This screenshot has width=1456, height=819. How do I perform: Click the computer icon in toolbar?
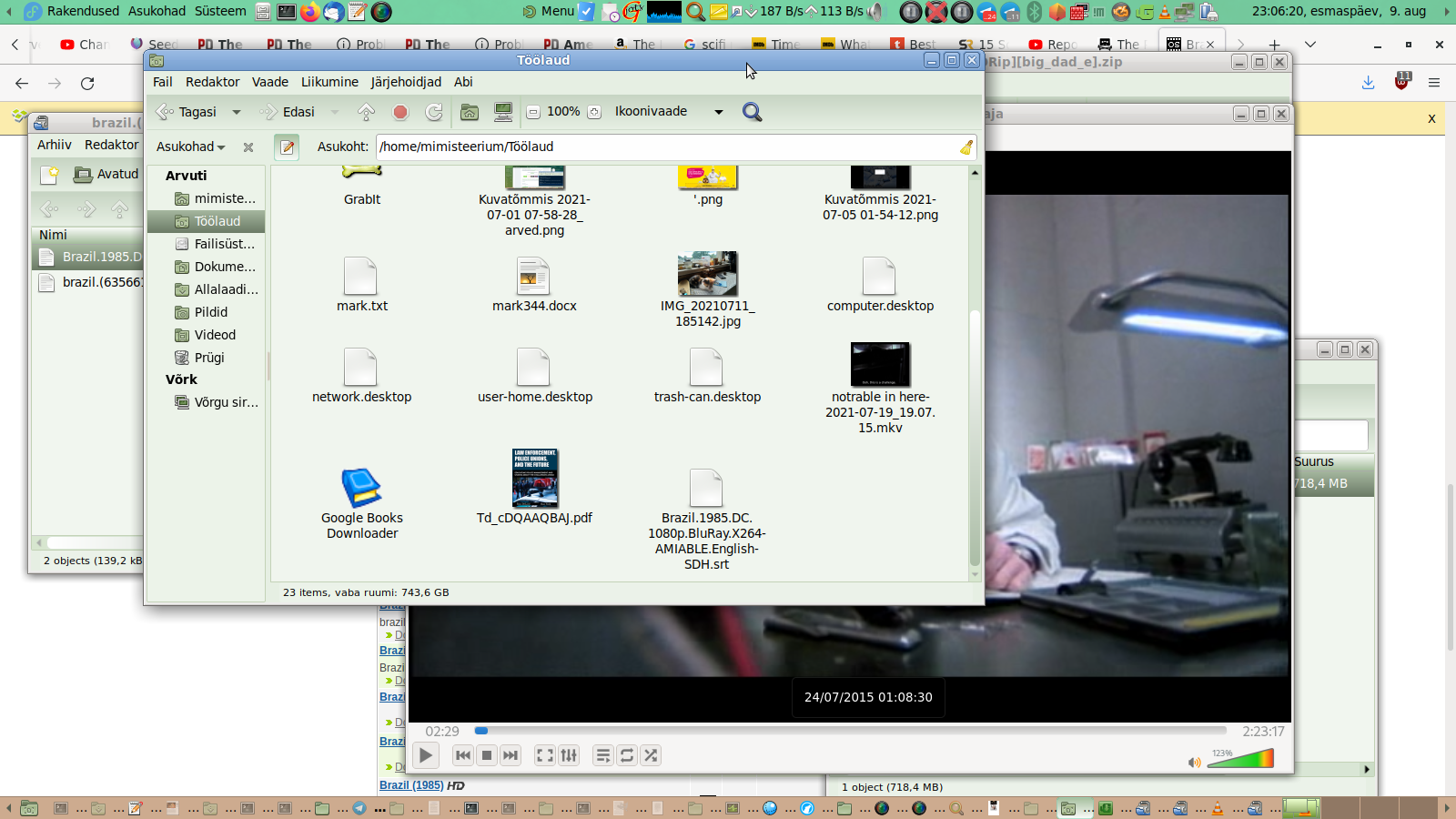coord(502,112)
